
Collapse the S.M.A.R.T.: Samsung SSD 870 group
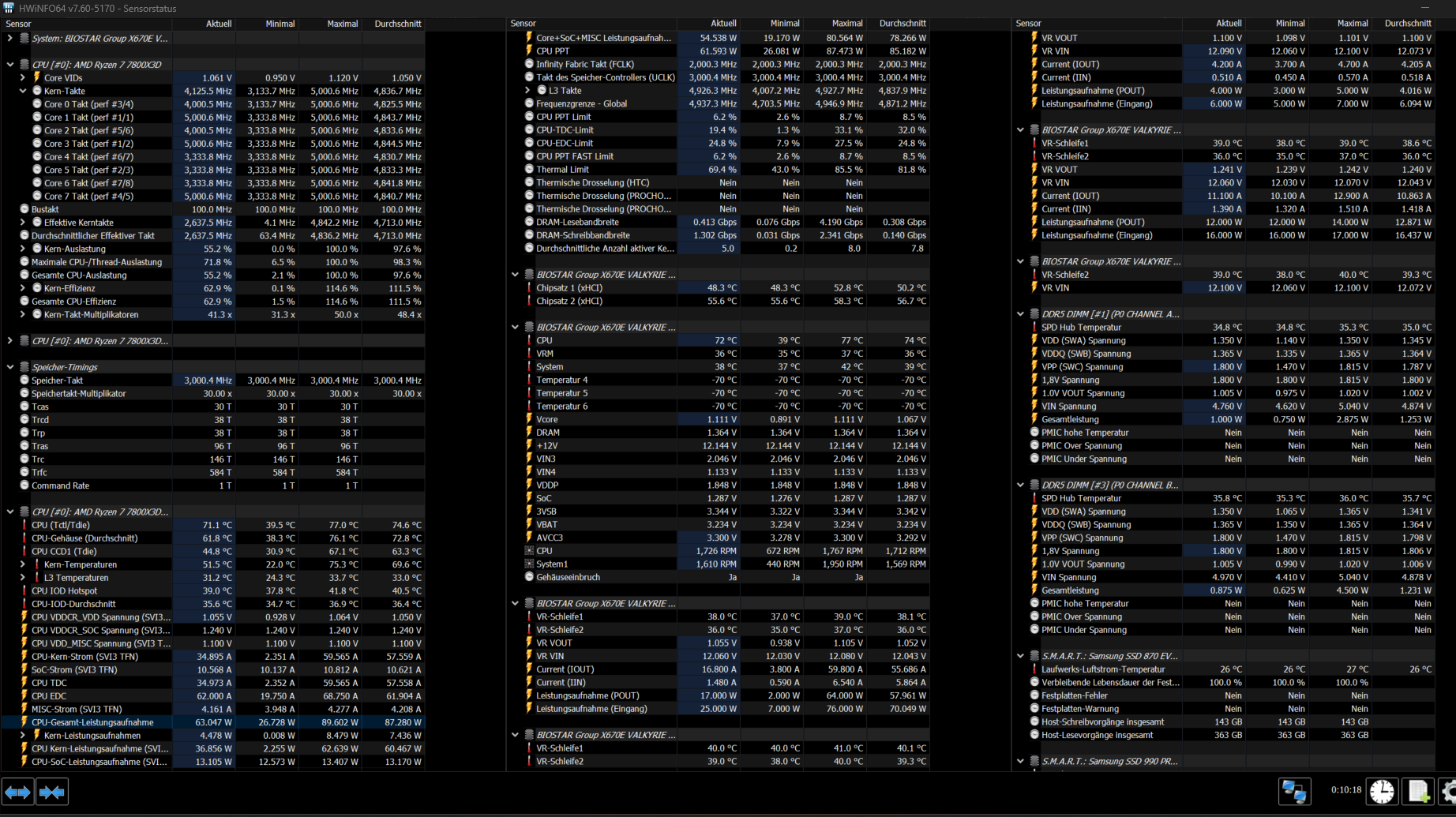click(x=1020, y=656)
